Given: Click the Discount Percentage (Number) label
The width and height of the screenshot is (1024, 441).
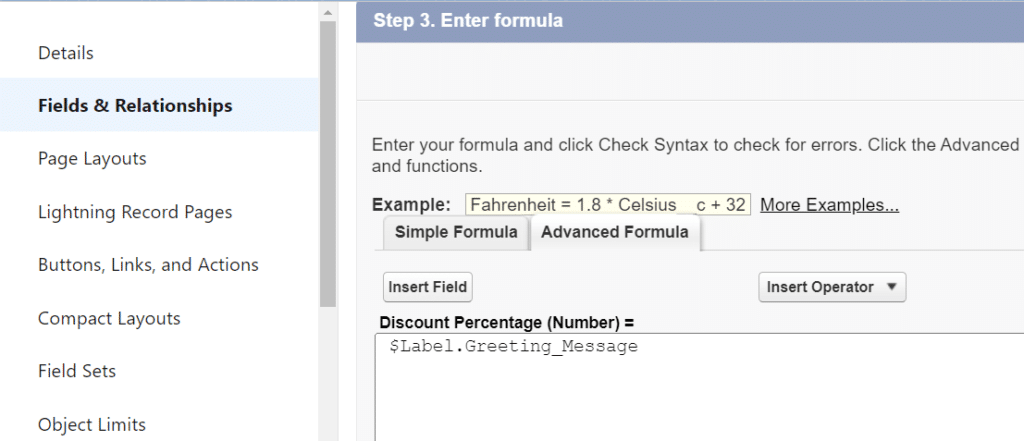Looking at the screenshot, I should (507, 322).
